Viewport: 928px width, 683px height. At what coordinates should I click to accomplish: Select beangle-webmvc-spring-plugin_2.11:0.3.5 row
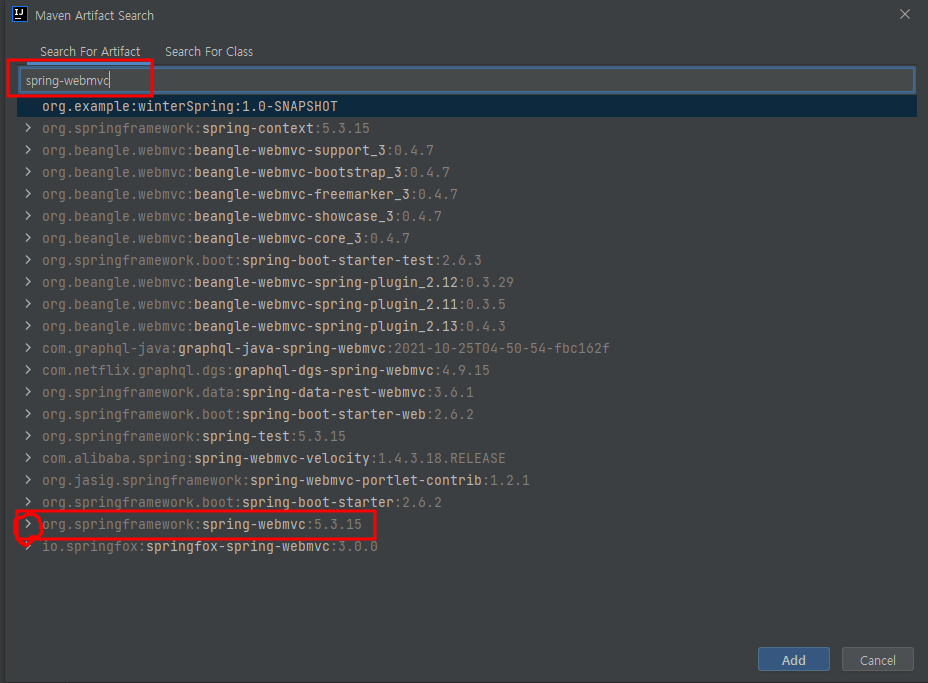467,304
